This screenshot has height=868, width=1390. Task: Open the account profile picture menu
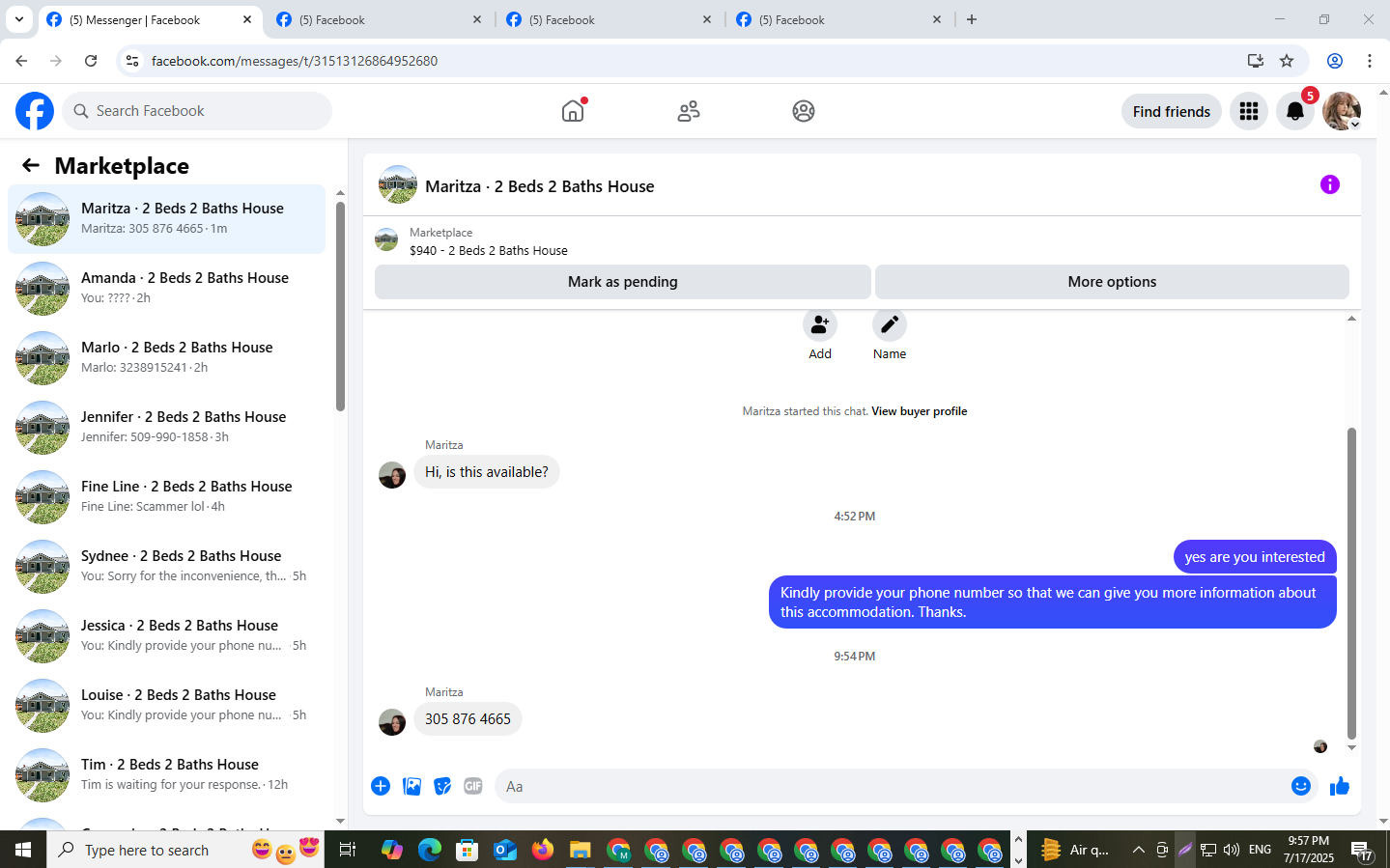click(x=1342, y=111)
